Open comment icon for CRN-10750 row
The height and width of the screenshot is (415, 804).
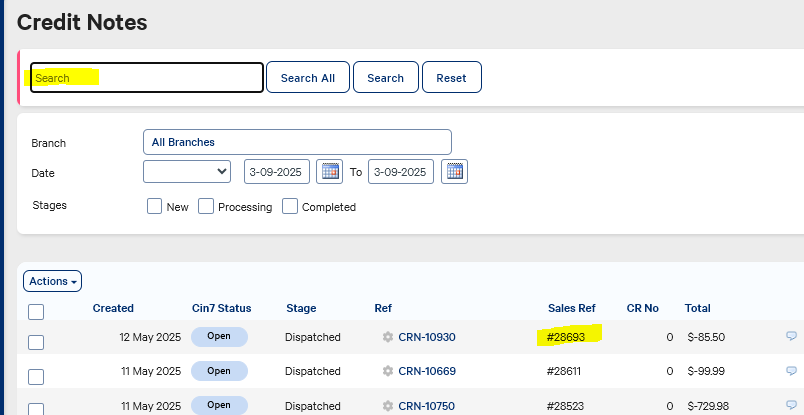pos(791,406)
